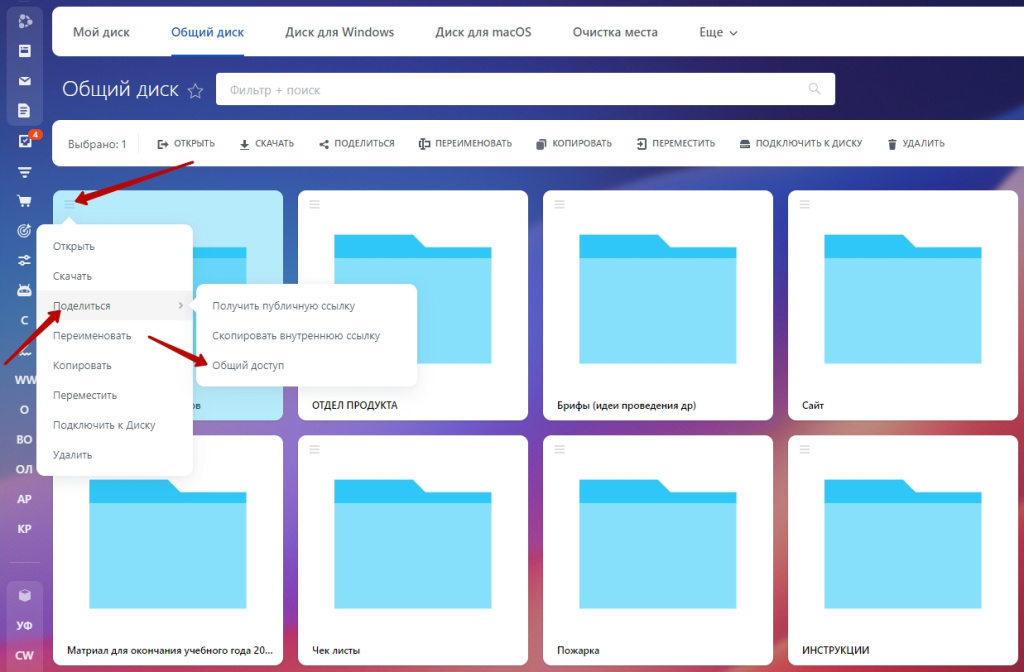Click the star icon next to Общий диск
The image size is (1024, 672).
[x=195, y=91]
